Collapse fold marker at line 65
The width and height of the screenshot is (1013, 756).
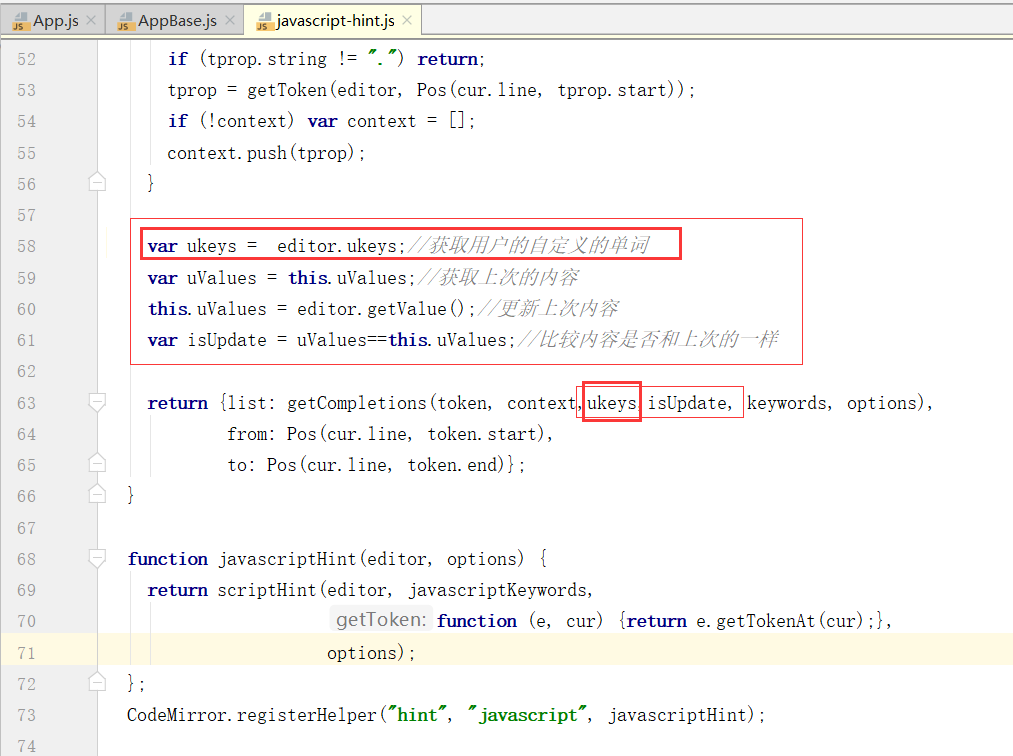tap(97, 463)
